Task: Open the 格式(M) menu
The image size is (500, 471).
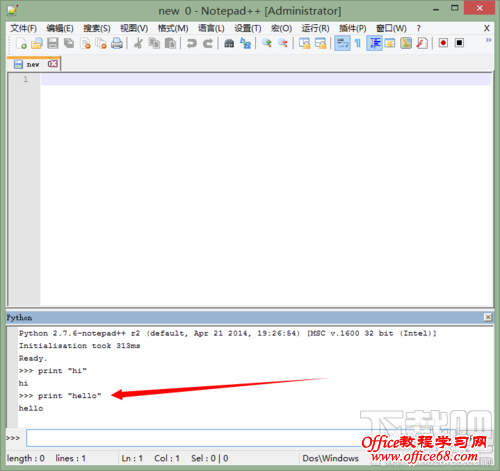Action: click(x=173, y=28)
